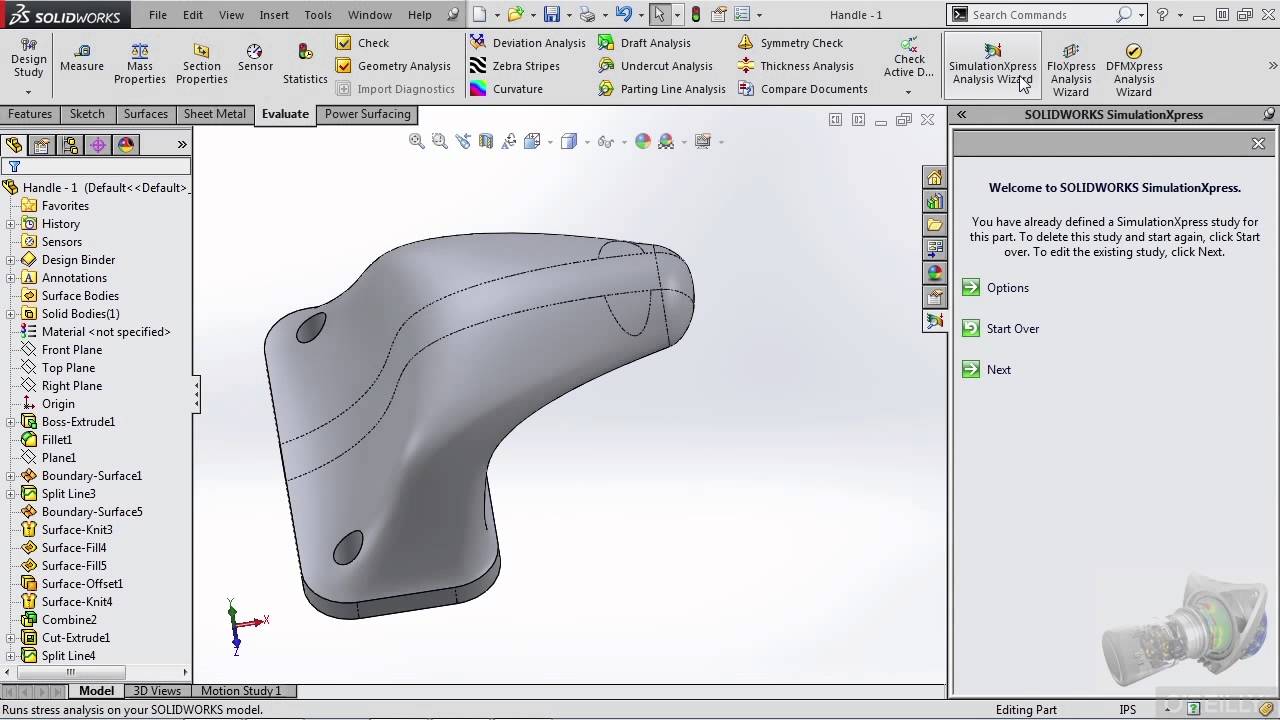Click the Sensor tool
Image resolution: width=1280 pixels, height=720 pixels.
[255, 58]
